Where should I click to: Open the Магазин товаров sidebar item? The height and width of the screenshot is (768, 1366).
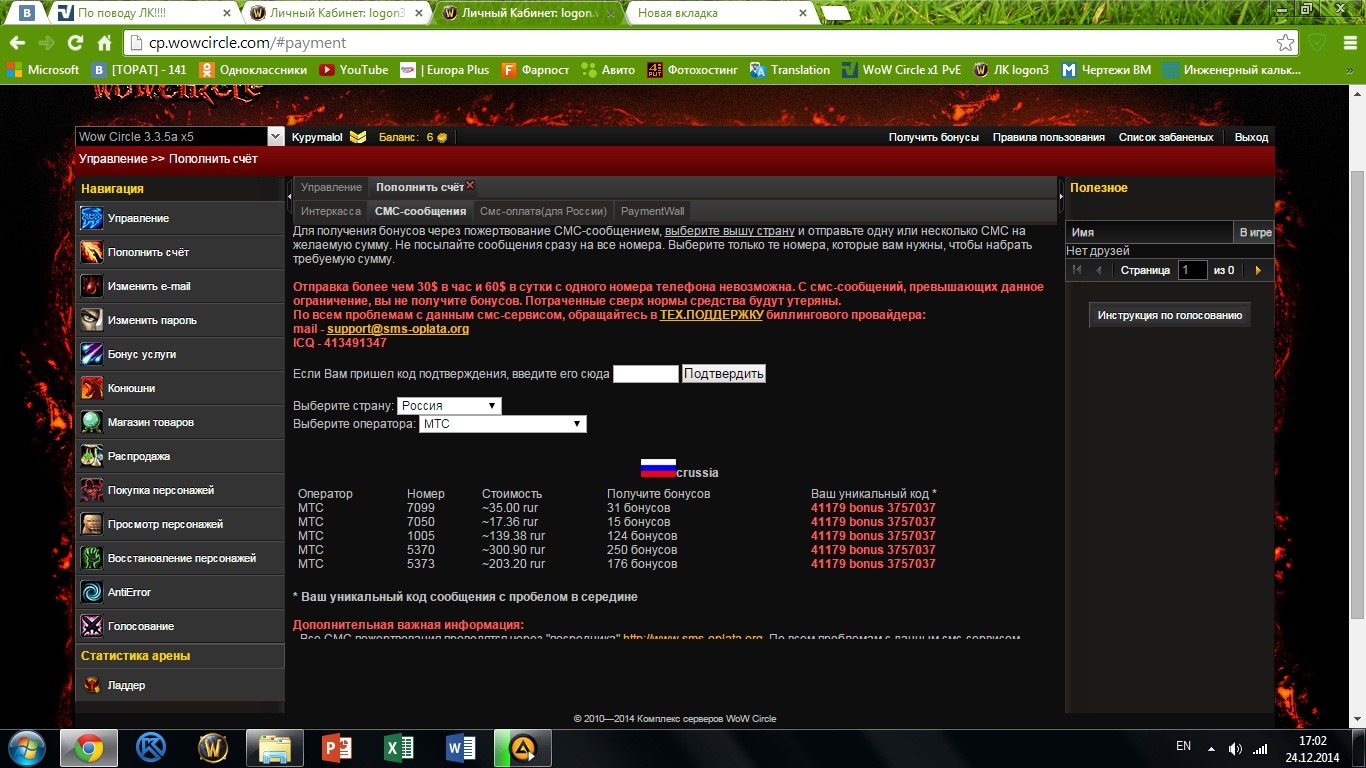point(150,422)
